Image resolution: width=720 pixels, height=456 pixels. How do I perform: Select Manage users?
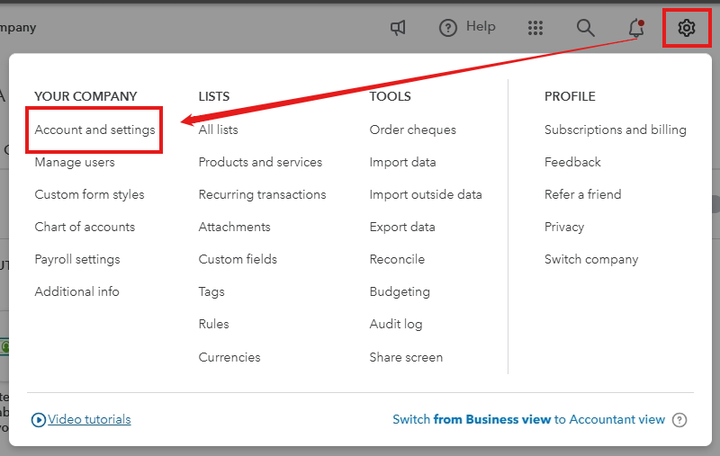(75, 162)
